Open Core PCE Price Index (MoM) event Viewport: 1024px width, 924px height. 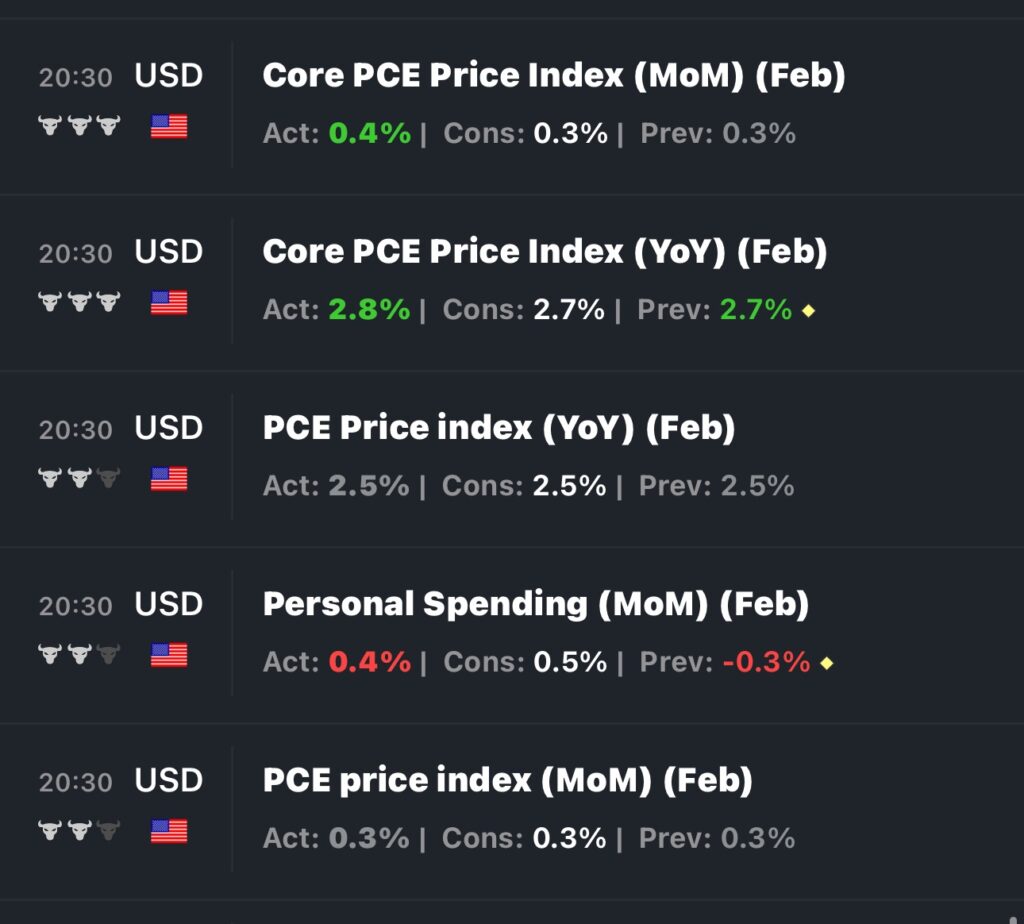[x=553, y=76]
